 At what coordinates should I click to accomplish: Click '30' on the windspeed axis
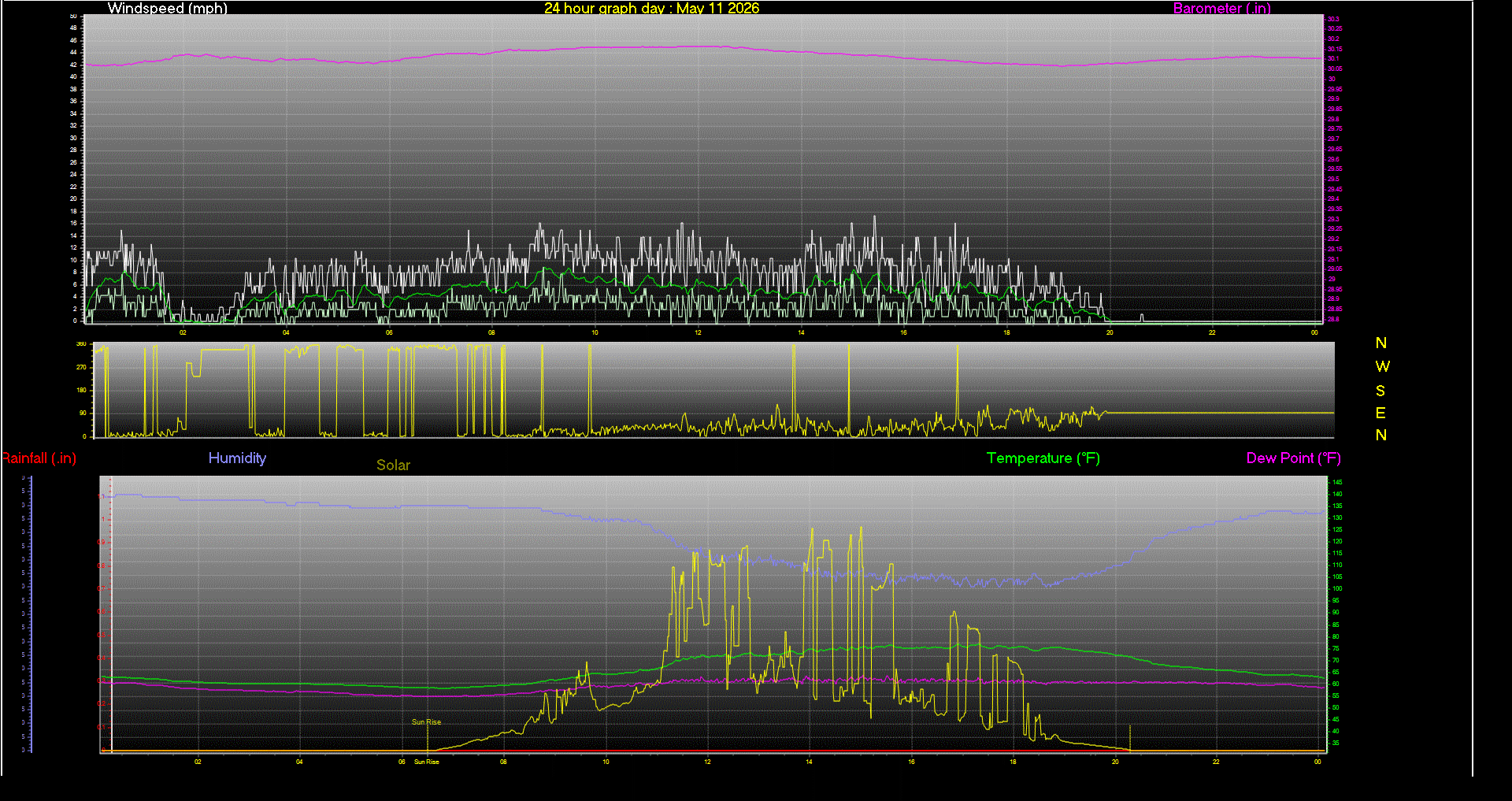[x=73, y=138]
